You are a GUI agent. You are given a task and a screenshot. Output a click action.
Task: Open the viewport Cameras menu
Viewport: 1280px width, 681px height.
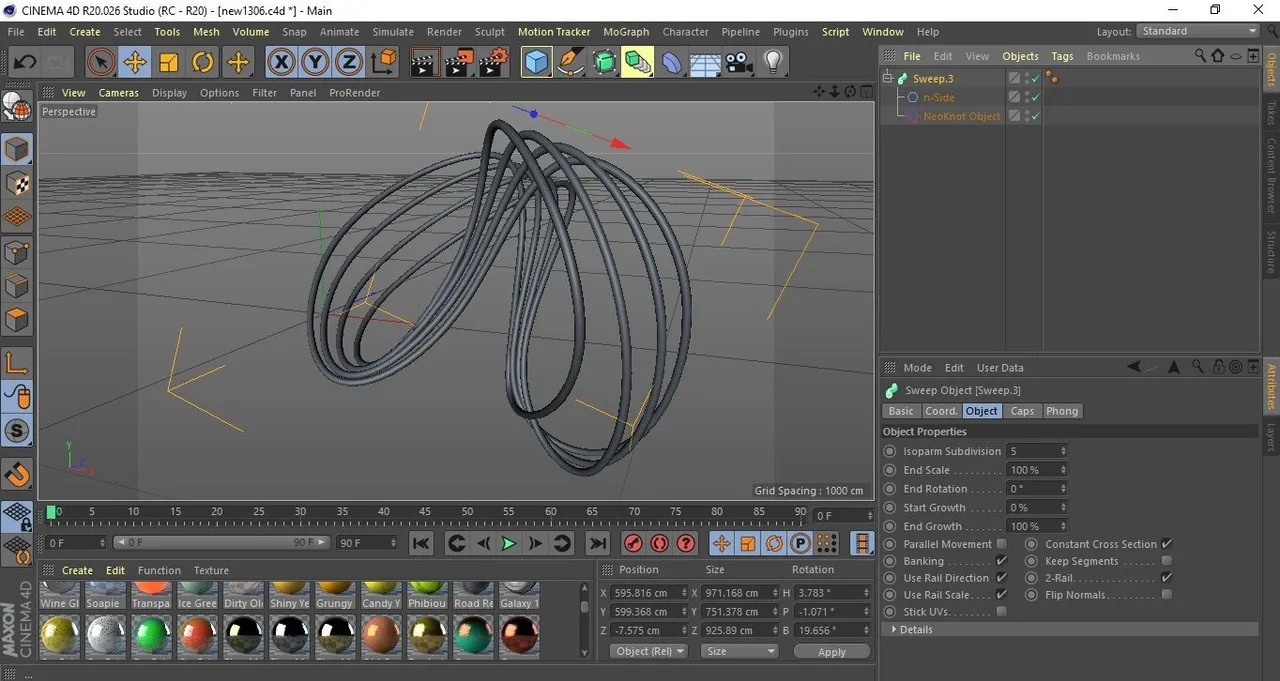click(118, 93)
